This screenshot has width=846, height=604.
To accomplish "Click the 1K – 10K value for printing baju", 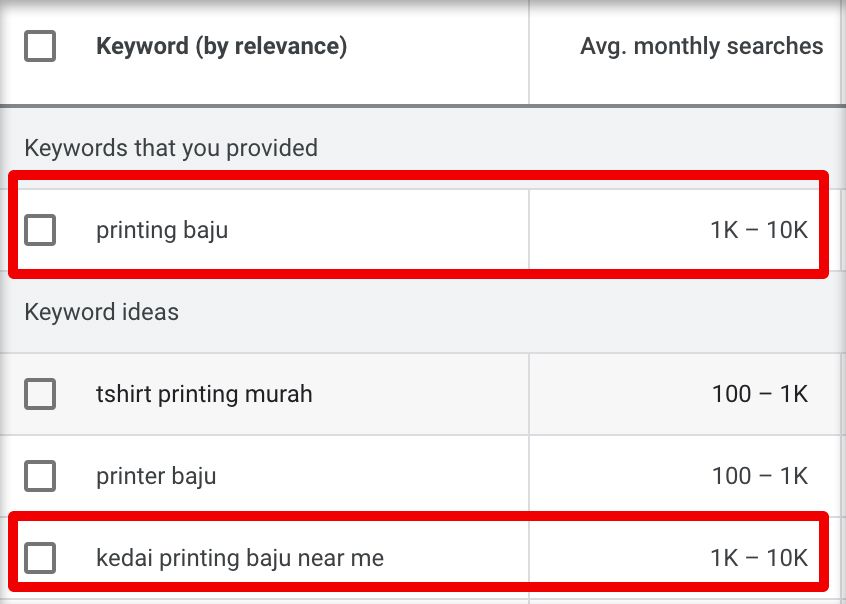I will (x=759, y=230).
